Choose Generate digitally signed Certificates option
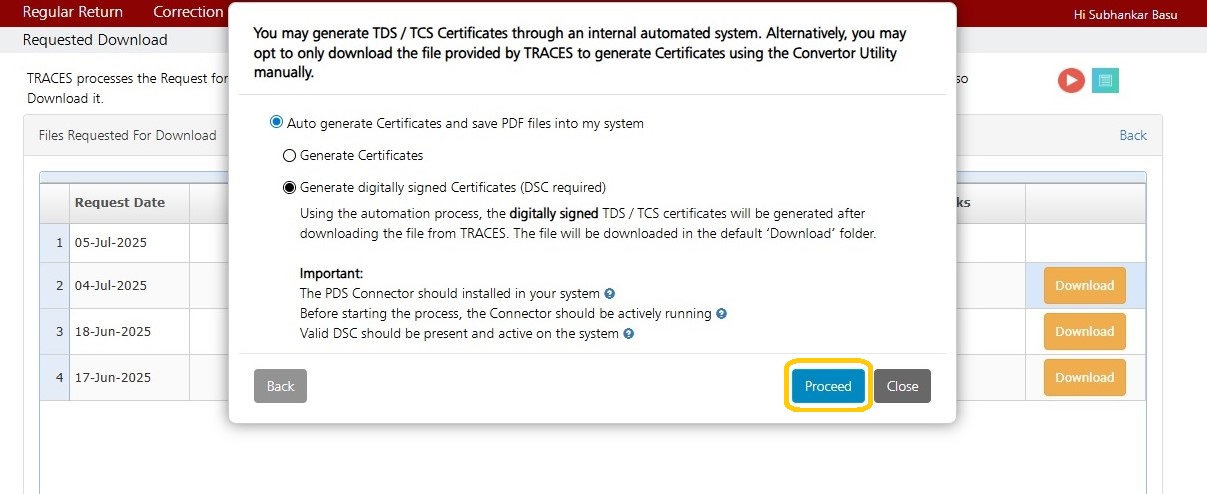1207x494 pixels. tap(290, 187)
